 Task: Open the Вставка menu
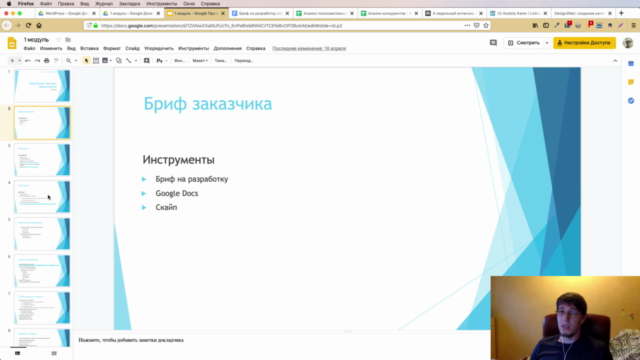coord(89,48)
